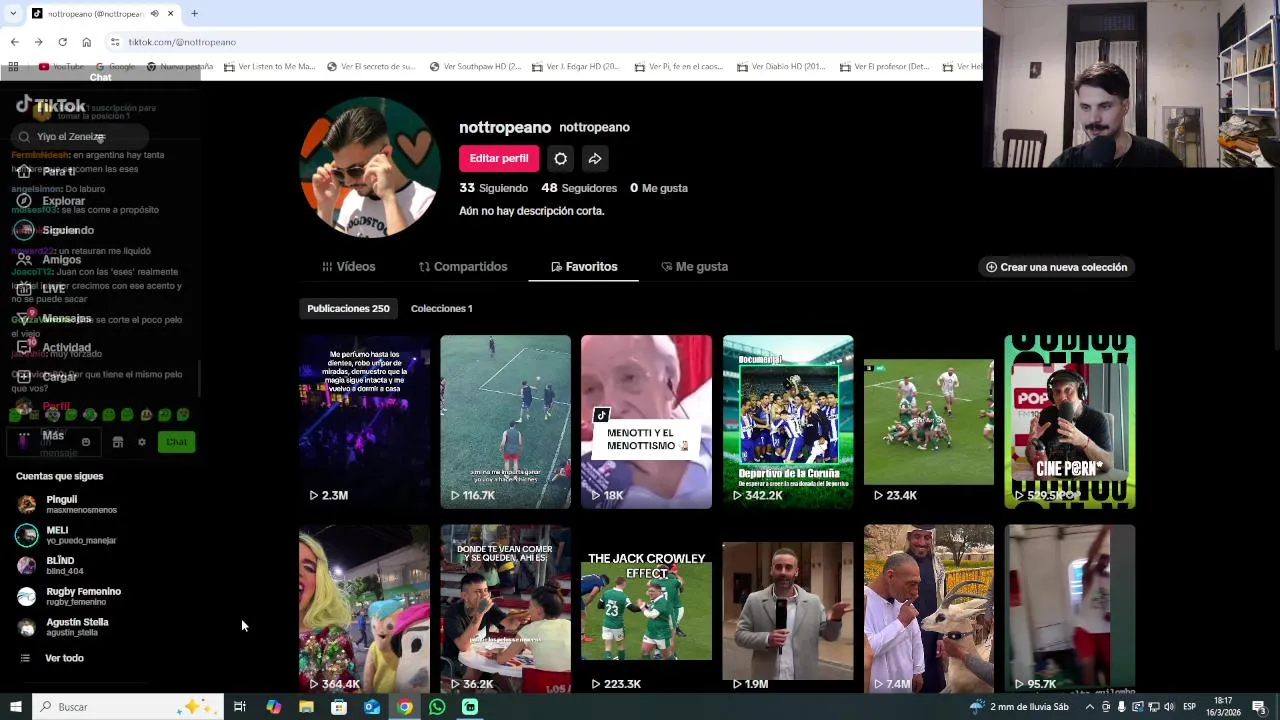Select the Colecciones 1 filter
The width and height of the screenshot is (1280, 720).
[x=441, y=309]
